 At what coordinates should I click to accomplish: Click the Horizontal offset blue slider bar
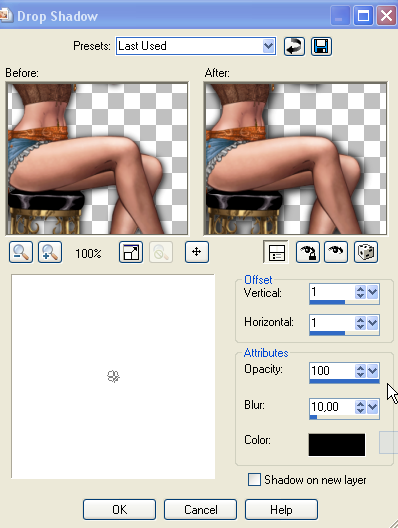click(327, 333)
